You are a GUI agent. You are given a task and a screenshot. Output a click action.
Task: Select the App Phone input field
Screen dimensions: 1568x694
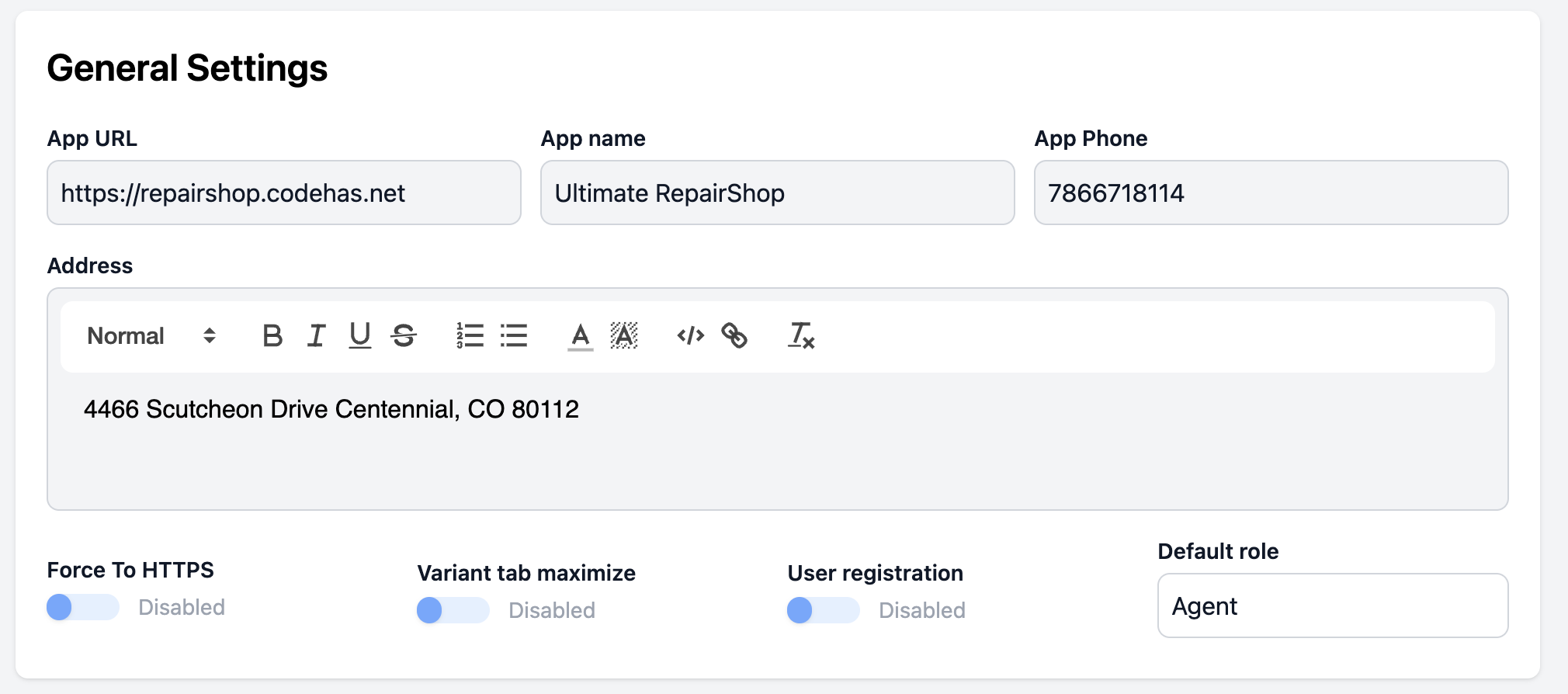coord(1271,193)
